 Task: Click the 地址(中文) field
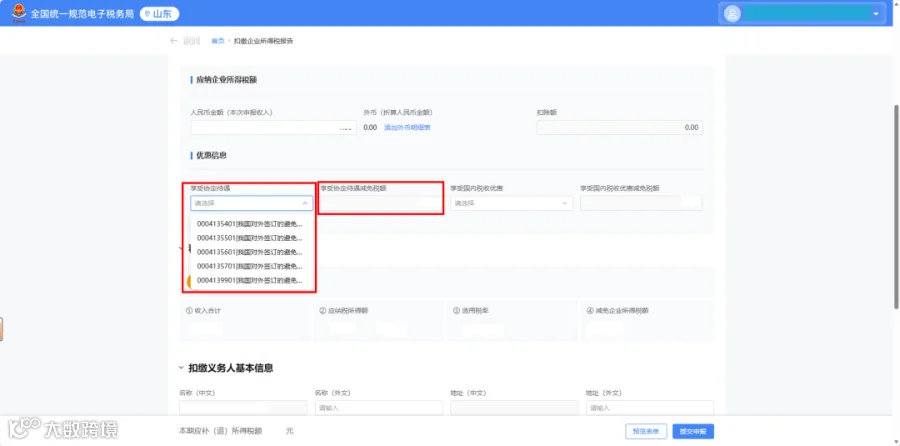point(514,408)
